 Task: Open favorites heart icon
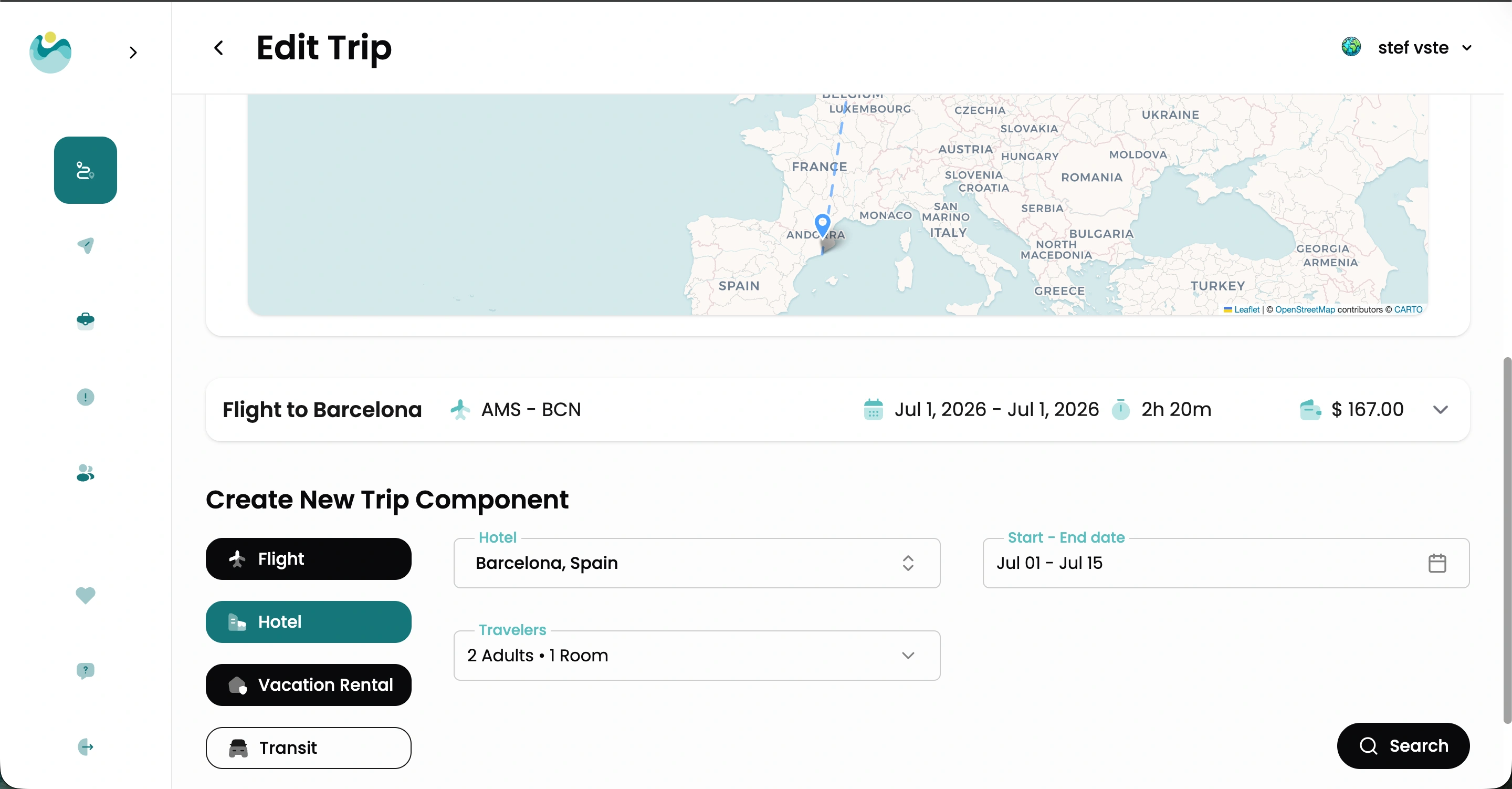coord(85,595)
